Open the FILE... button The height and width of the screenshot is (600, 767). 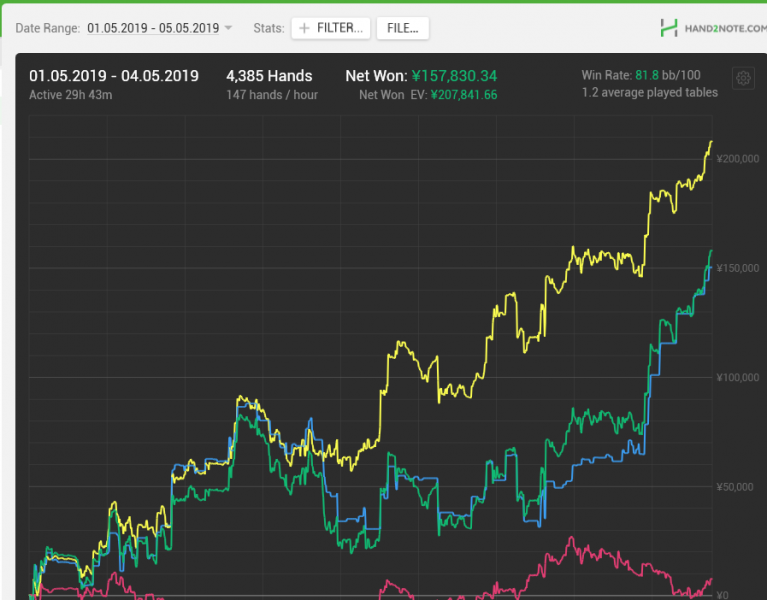pos(402,28)
